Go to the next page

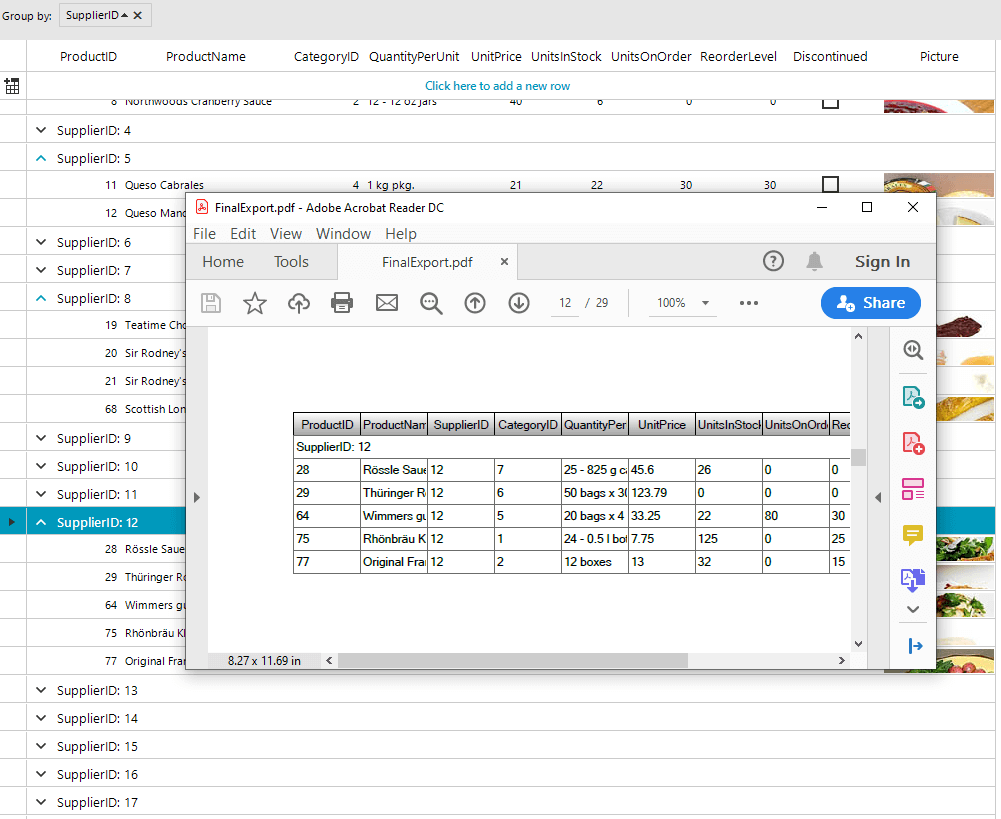[x=518, y=303]
